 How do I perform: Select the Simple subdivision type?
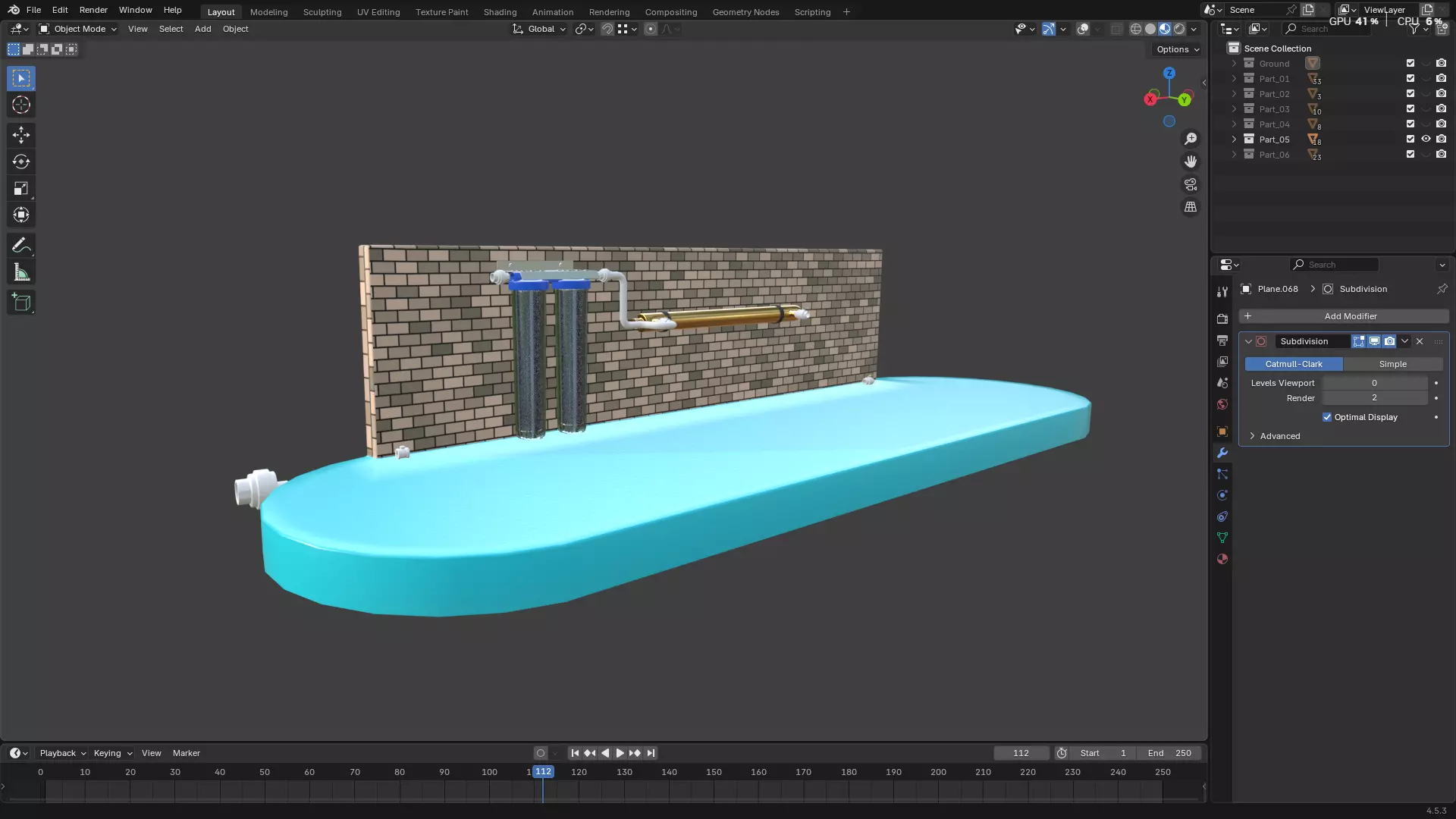click(1393, 364)
